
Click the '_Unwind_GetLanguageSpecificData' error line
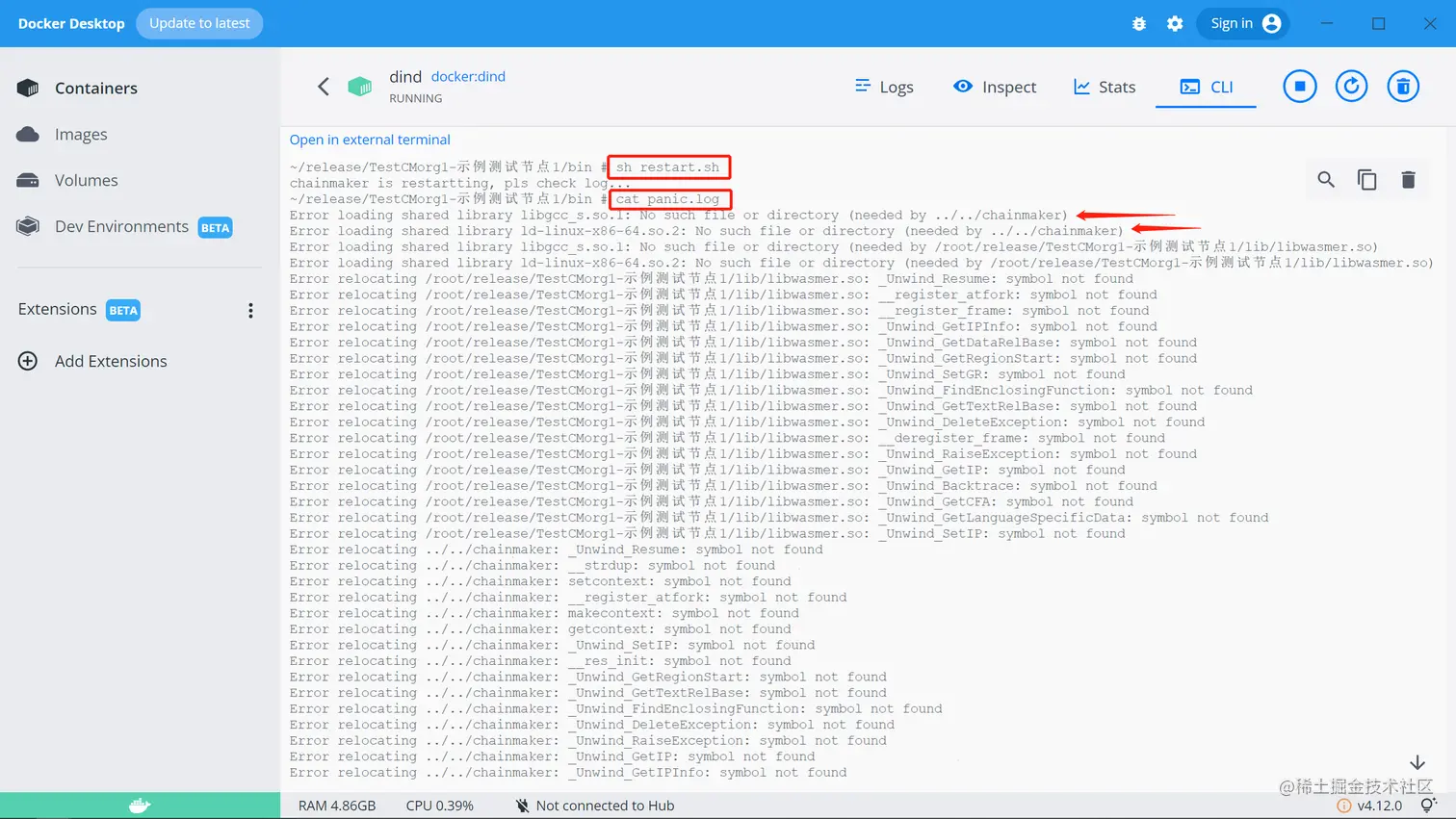[779, 518]
